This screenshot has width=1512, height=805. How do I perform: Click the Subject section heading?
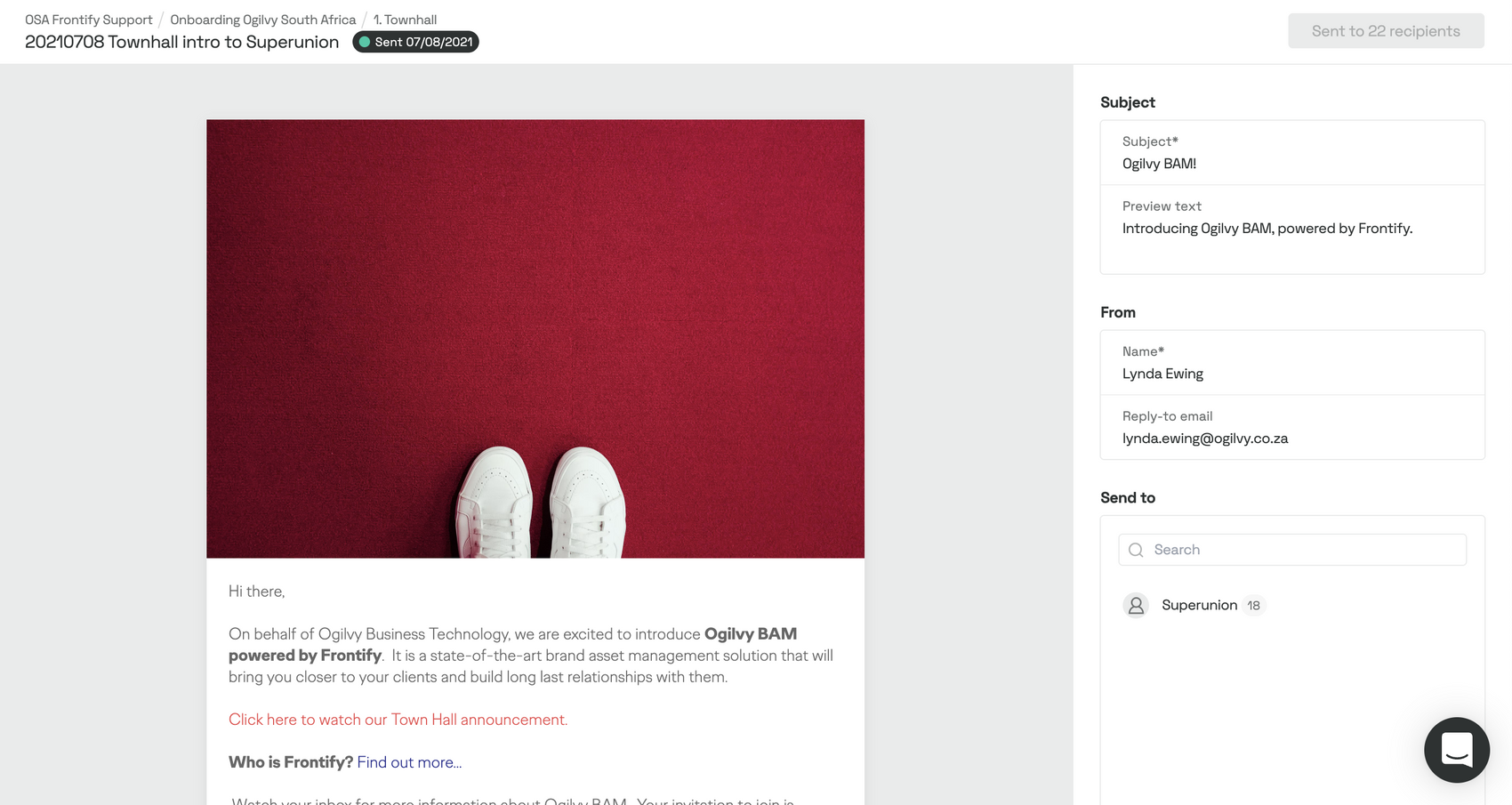click(x=1128, y=102)
